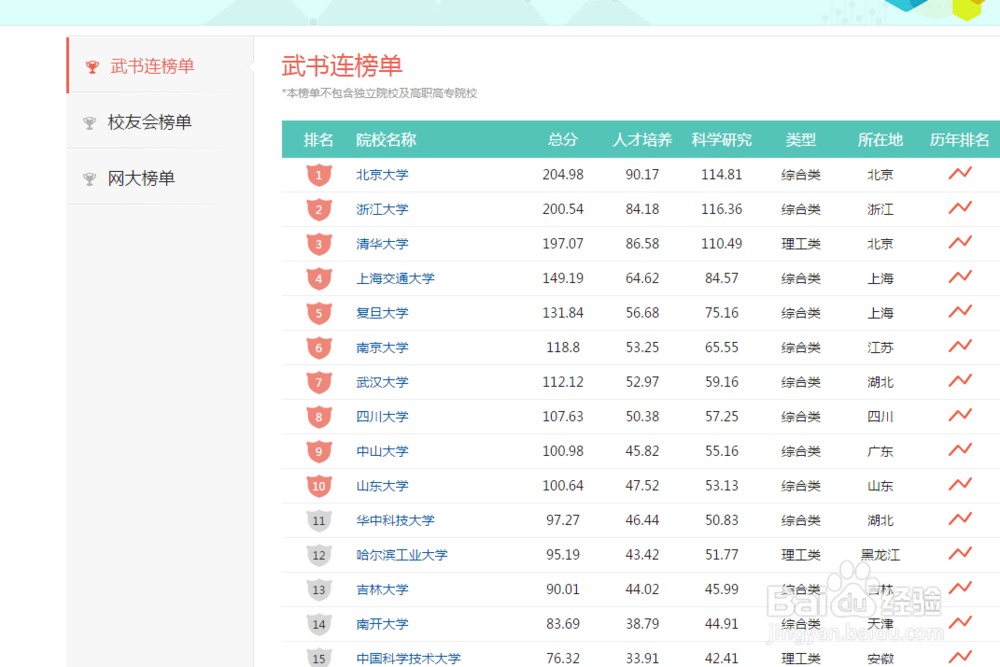Click the red rank 10 shield badge
This screenshot has height=667, width=1000.
[319, 486]
